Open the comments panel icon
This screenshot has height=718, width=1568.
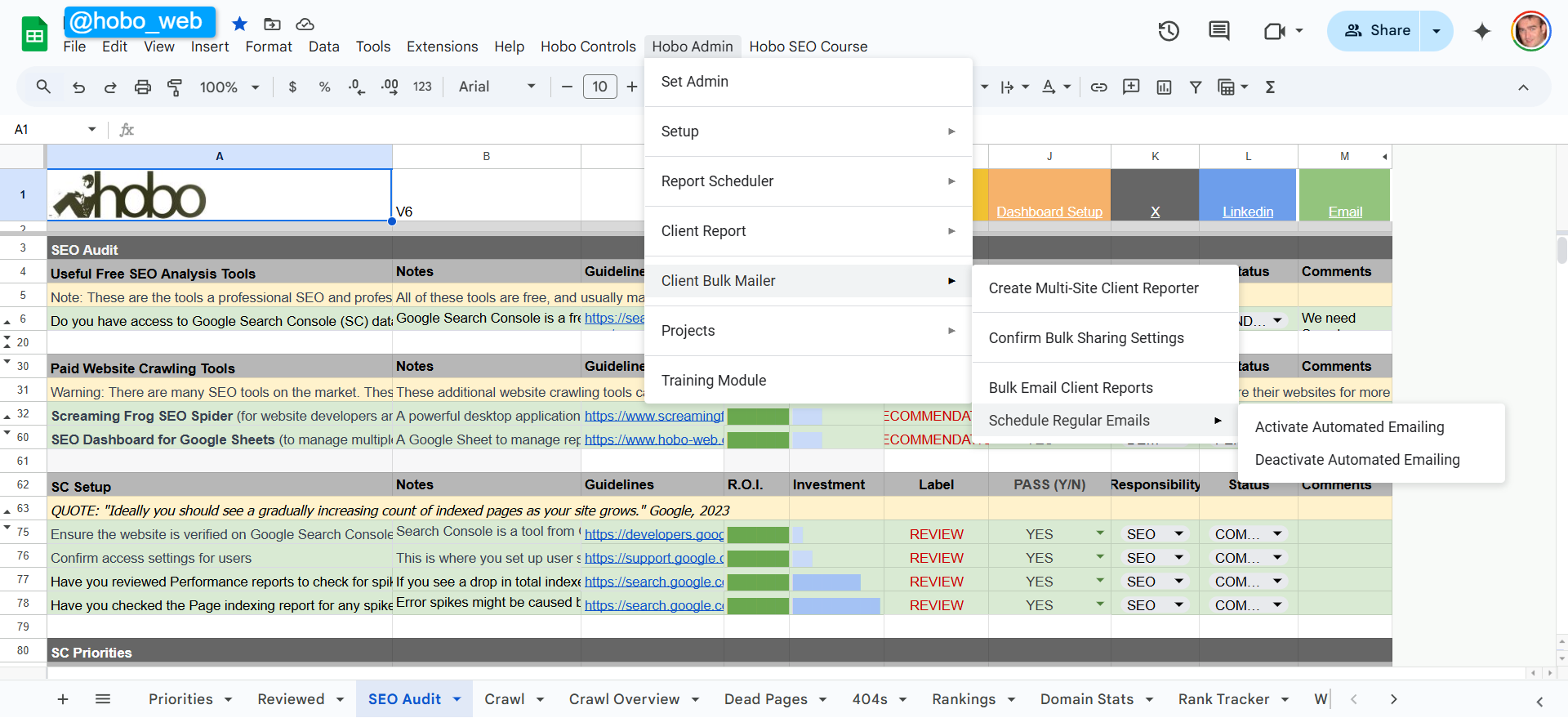point(1219,31)
